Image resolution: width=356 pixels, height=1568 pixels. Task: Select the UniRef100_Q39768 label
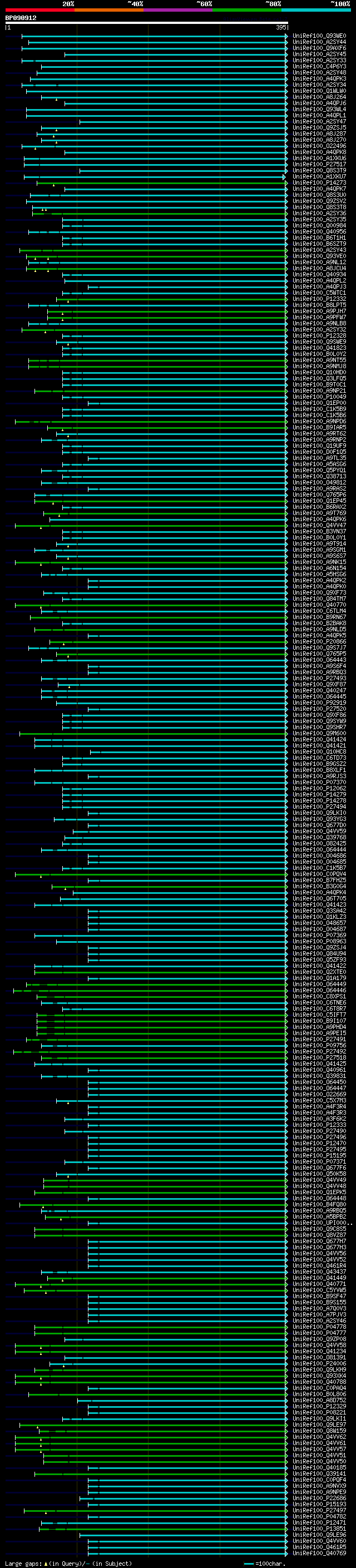319,838
